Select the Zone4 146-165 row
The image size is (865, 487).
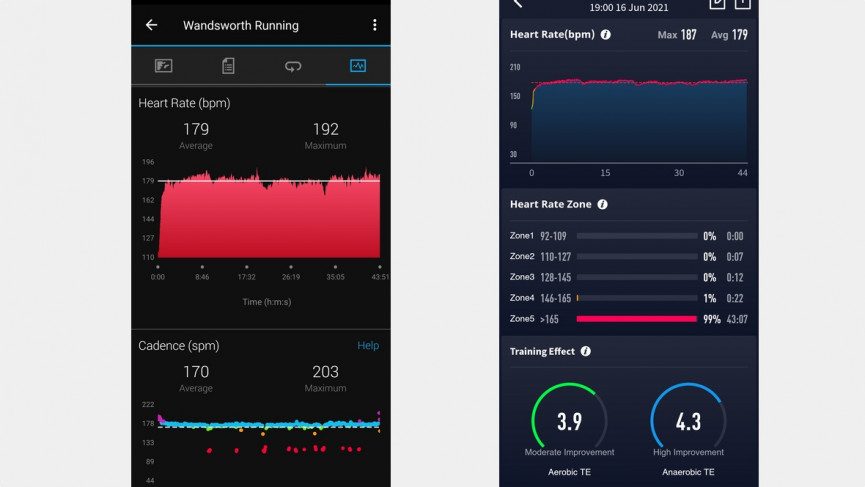(x=628, y=298)
